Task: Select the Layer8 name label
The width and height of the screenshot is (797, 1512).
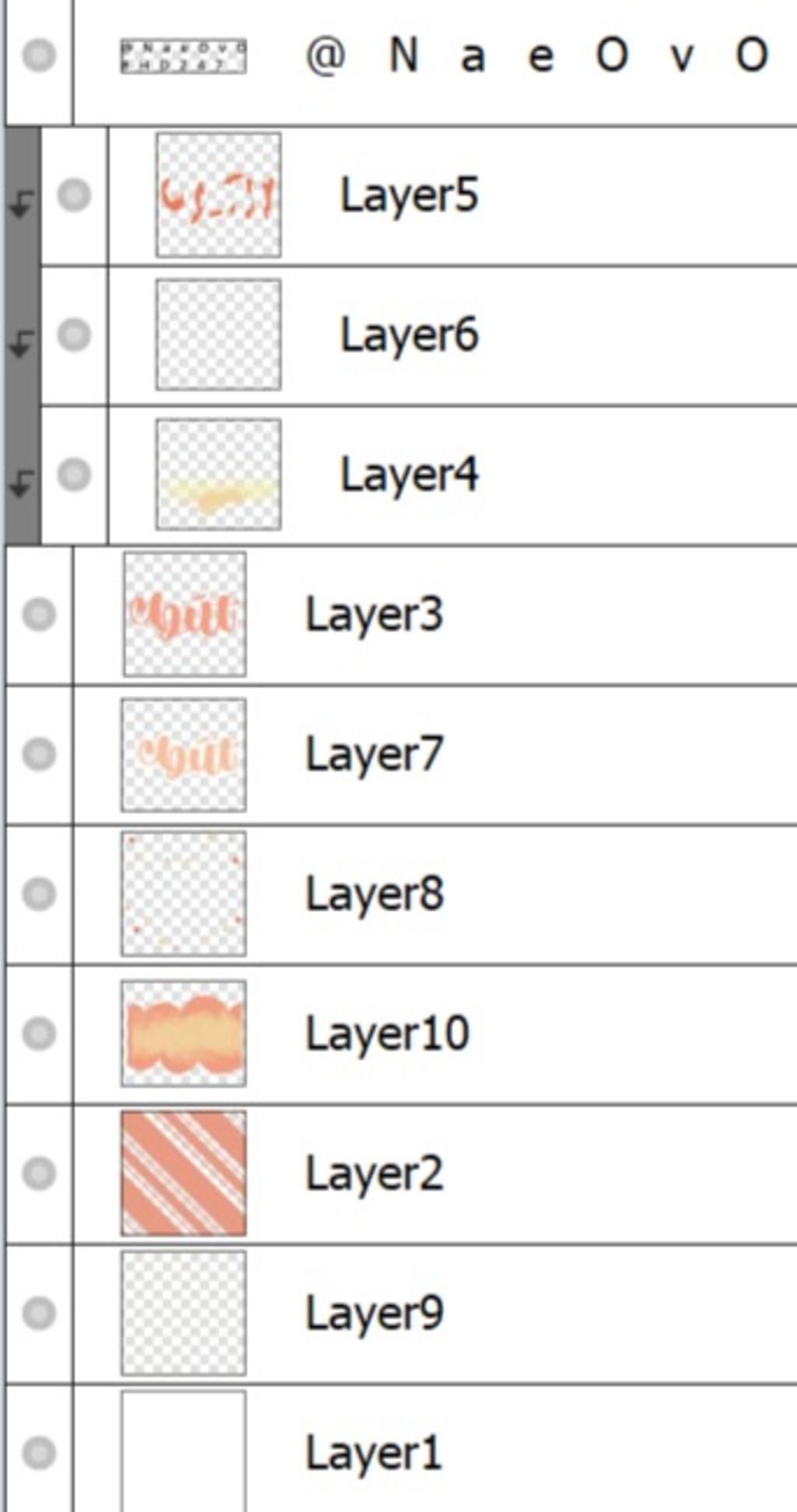Action: pyautogui.click(x=374, y=893)
